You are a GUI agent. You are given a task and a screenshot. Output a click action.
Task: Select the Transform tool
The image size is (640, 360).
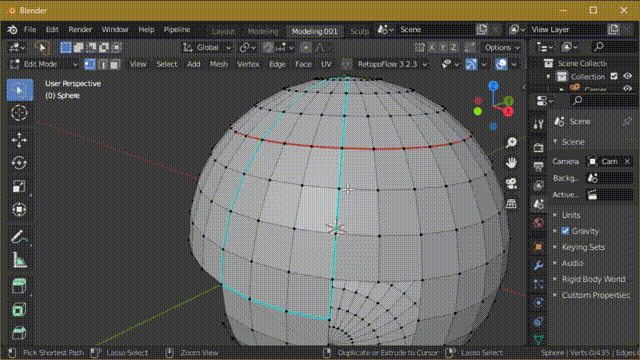click(x=19, y=209)
